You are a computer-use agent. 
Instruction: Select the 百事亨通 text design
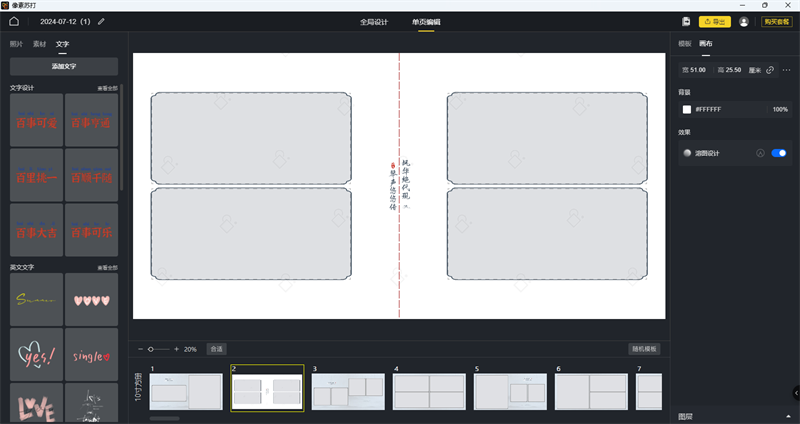[x=91, y=120]
